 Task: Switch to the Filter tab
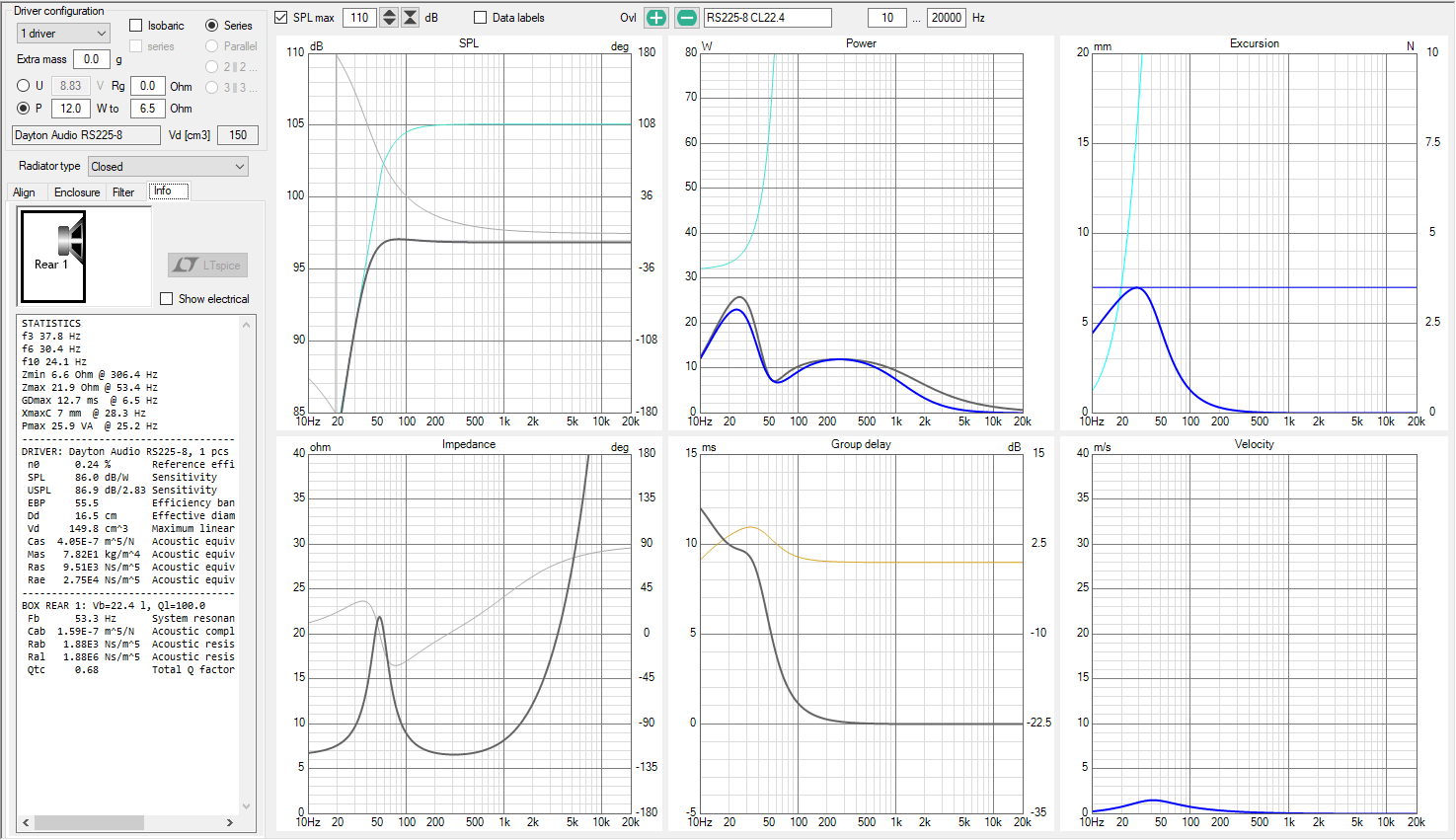(123, 192)
